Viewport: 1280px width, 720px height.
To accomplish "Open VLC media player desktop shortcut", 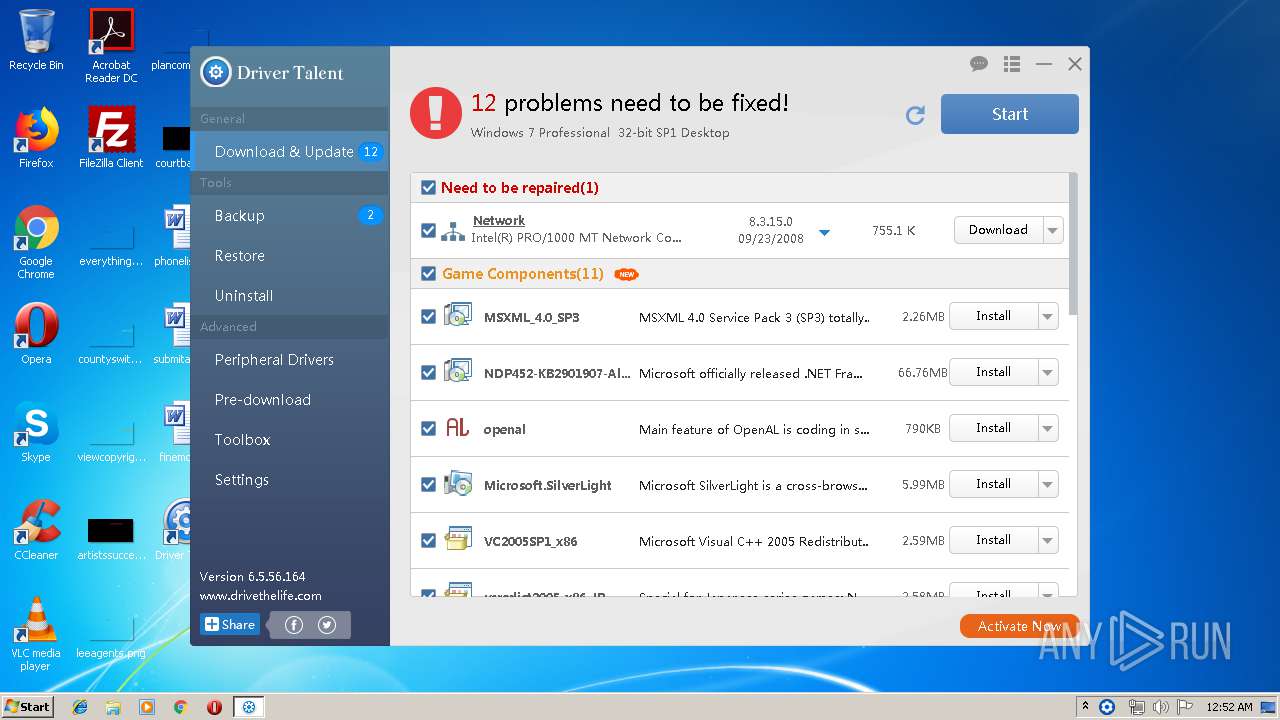I will (x=36, y=634).
